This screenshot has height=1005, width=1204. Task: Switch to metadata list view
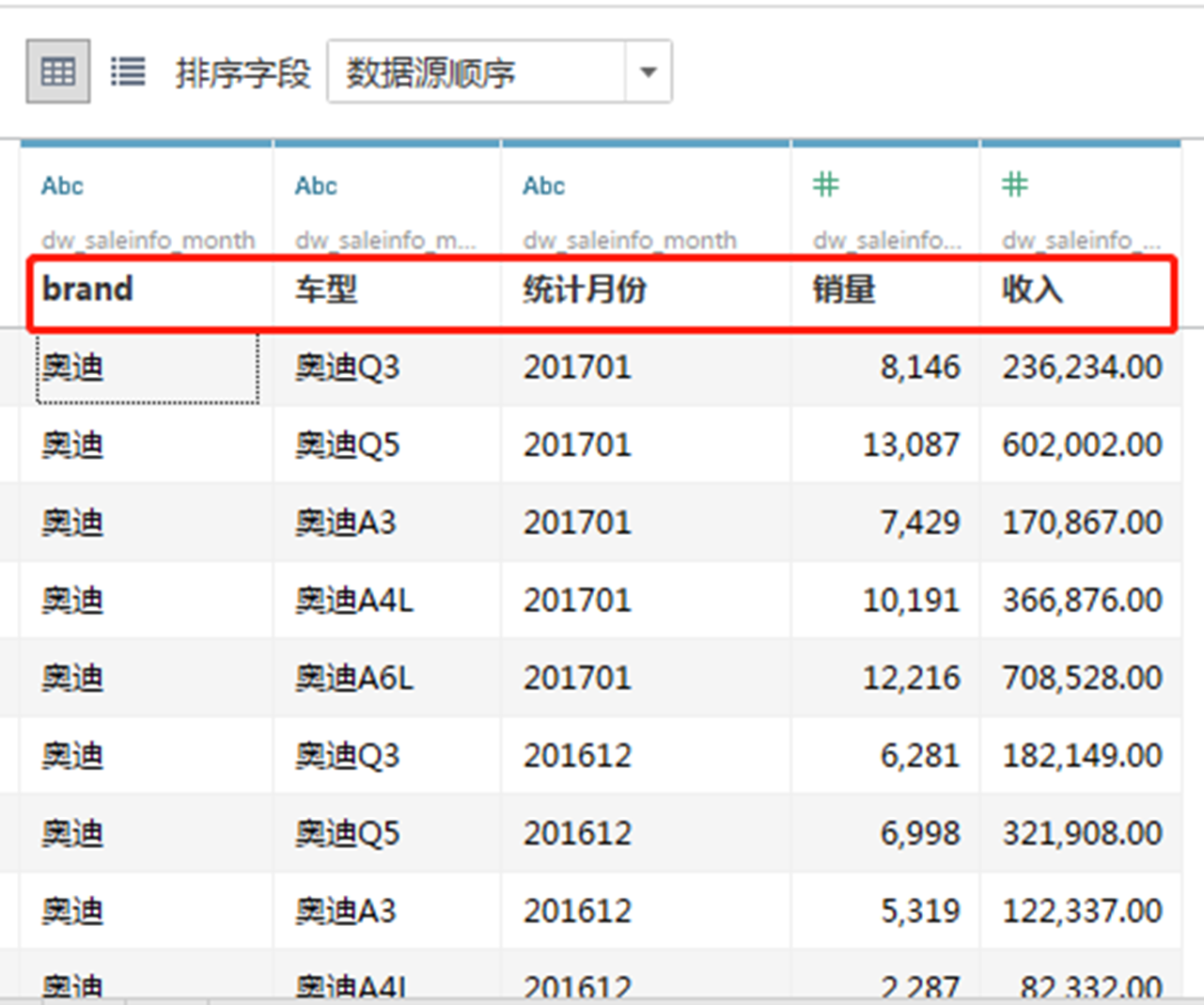(x=128, y=71)
